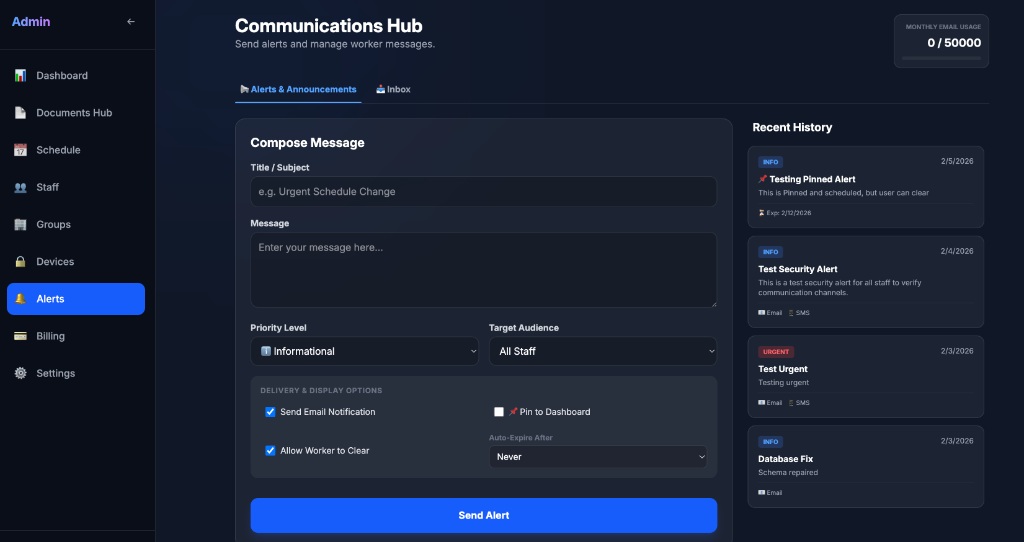Click the megaphone icon on Alerts & Announcements tab
This screenshot has height=542, width=1024.
245,89
